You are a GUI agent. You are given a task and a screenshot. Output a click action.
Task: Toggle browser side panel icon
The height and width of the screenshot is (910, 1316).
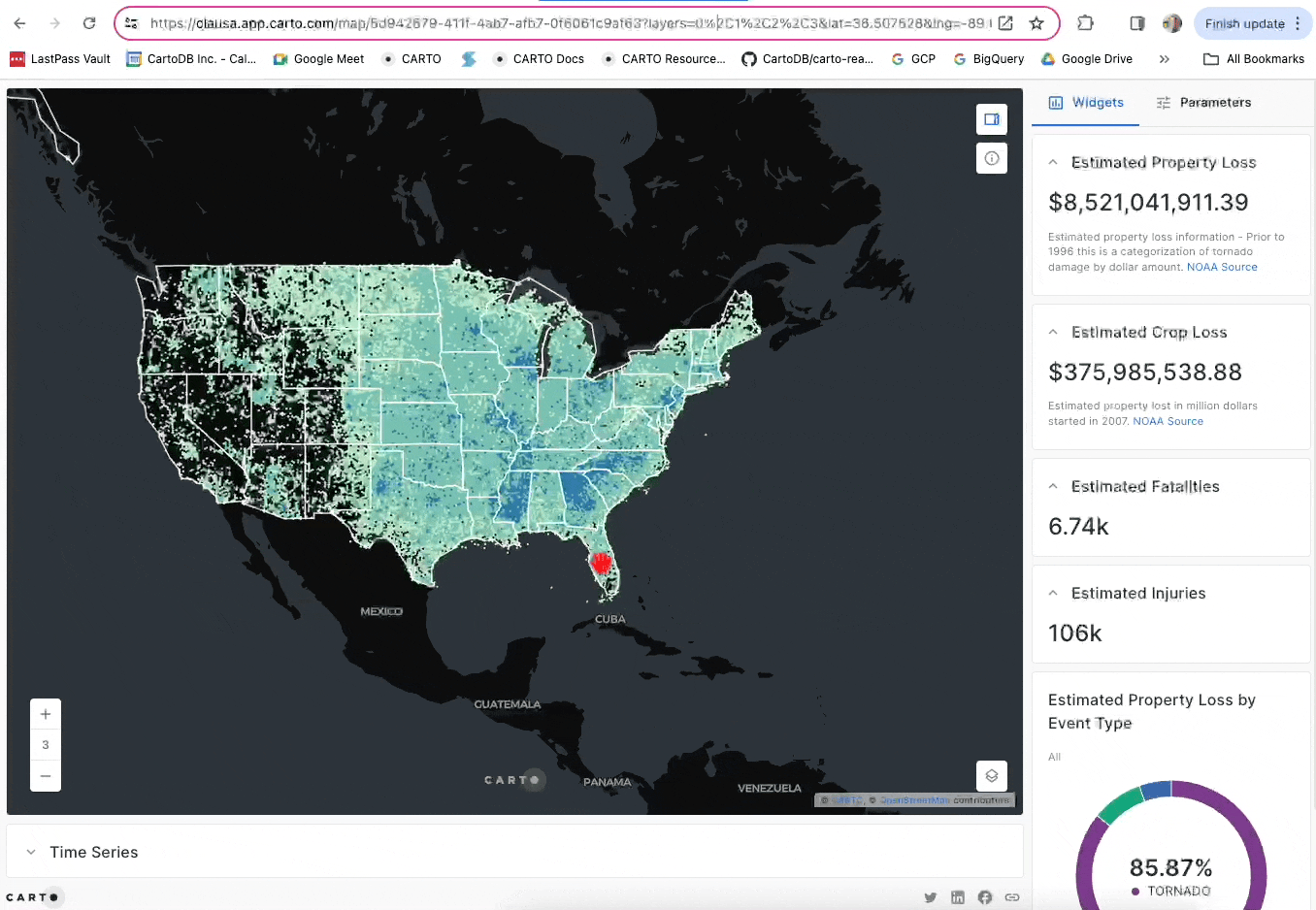tap(1137, 23)
